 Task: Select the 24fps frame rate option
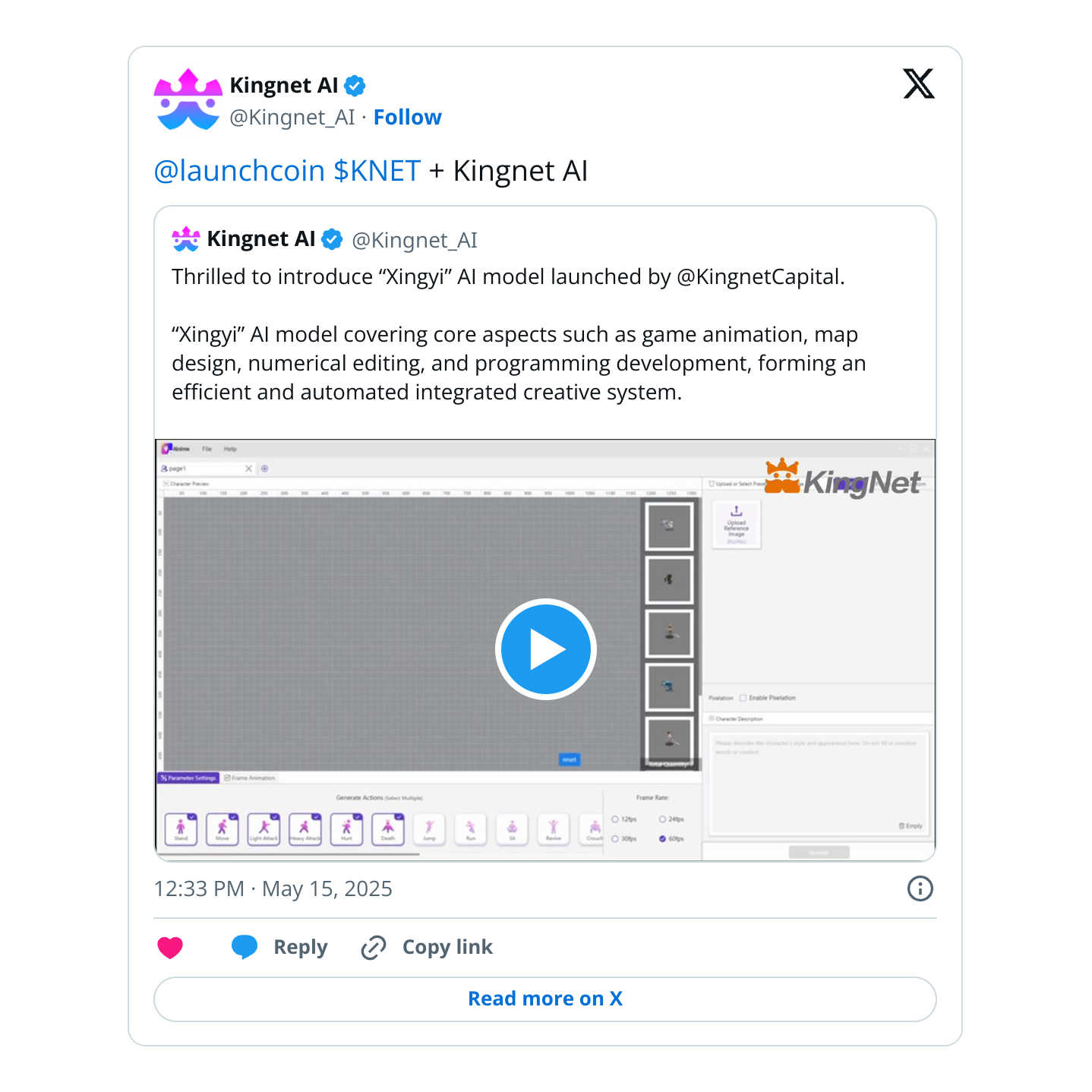click(x=662, y=819)
